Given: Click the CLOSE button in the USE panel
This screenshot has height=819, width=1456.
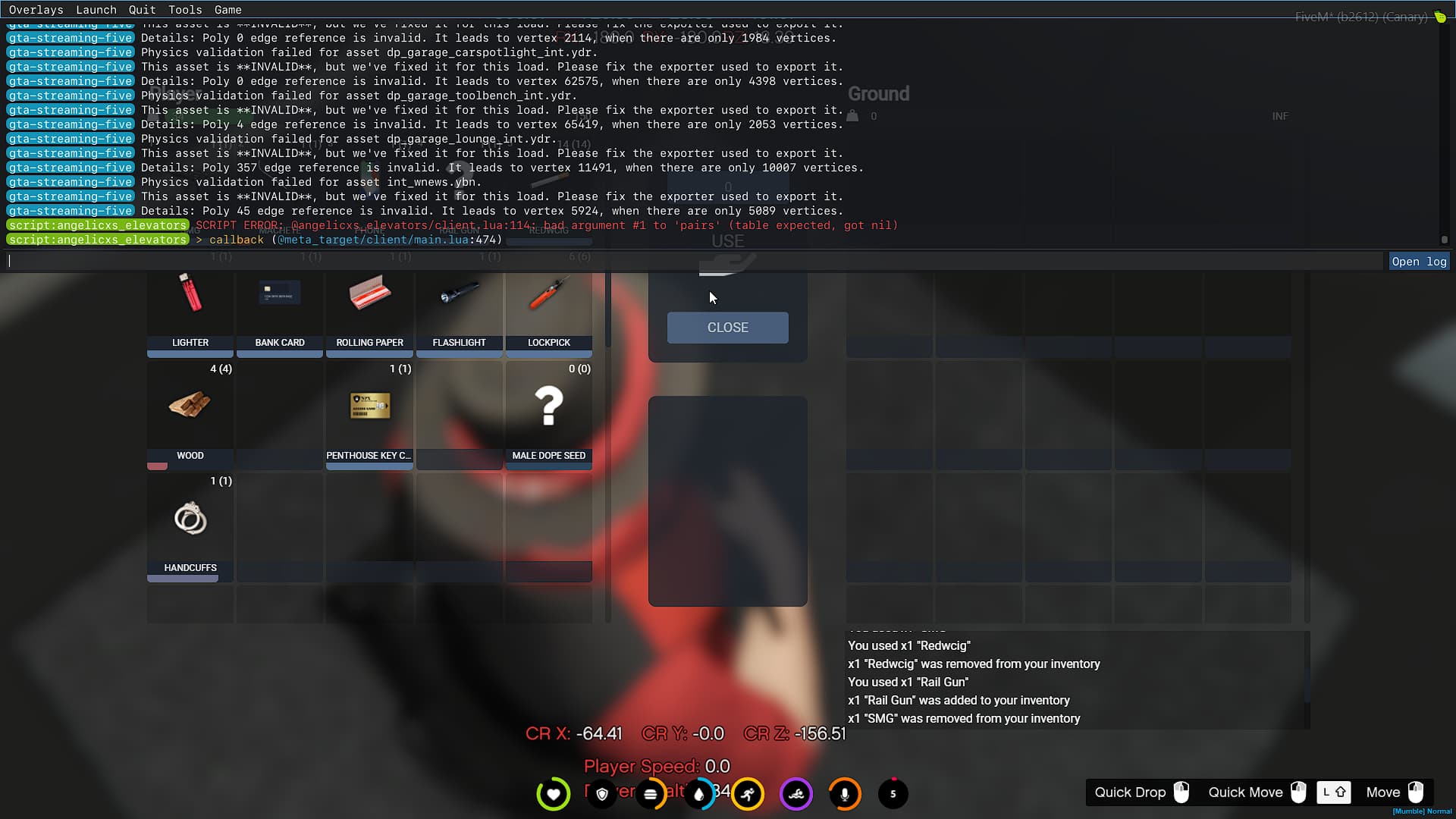Looking at the screenshot, I should 727,328.
